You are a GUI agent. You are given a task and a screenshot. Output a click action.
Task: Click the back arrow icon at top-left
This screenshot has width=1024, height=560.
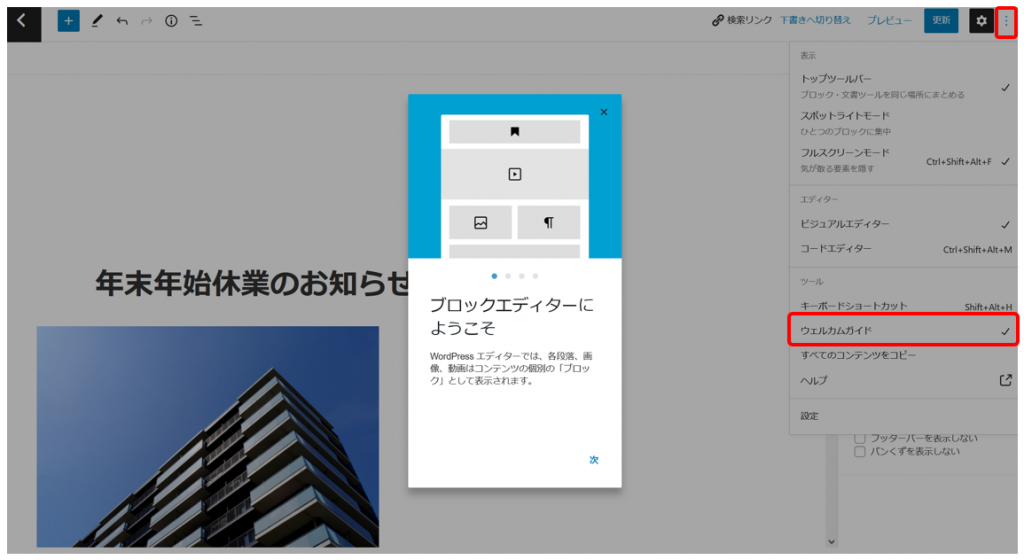click(x=23, y=21)
